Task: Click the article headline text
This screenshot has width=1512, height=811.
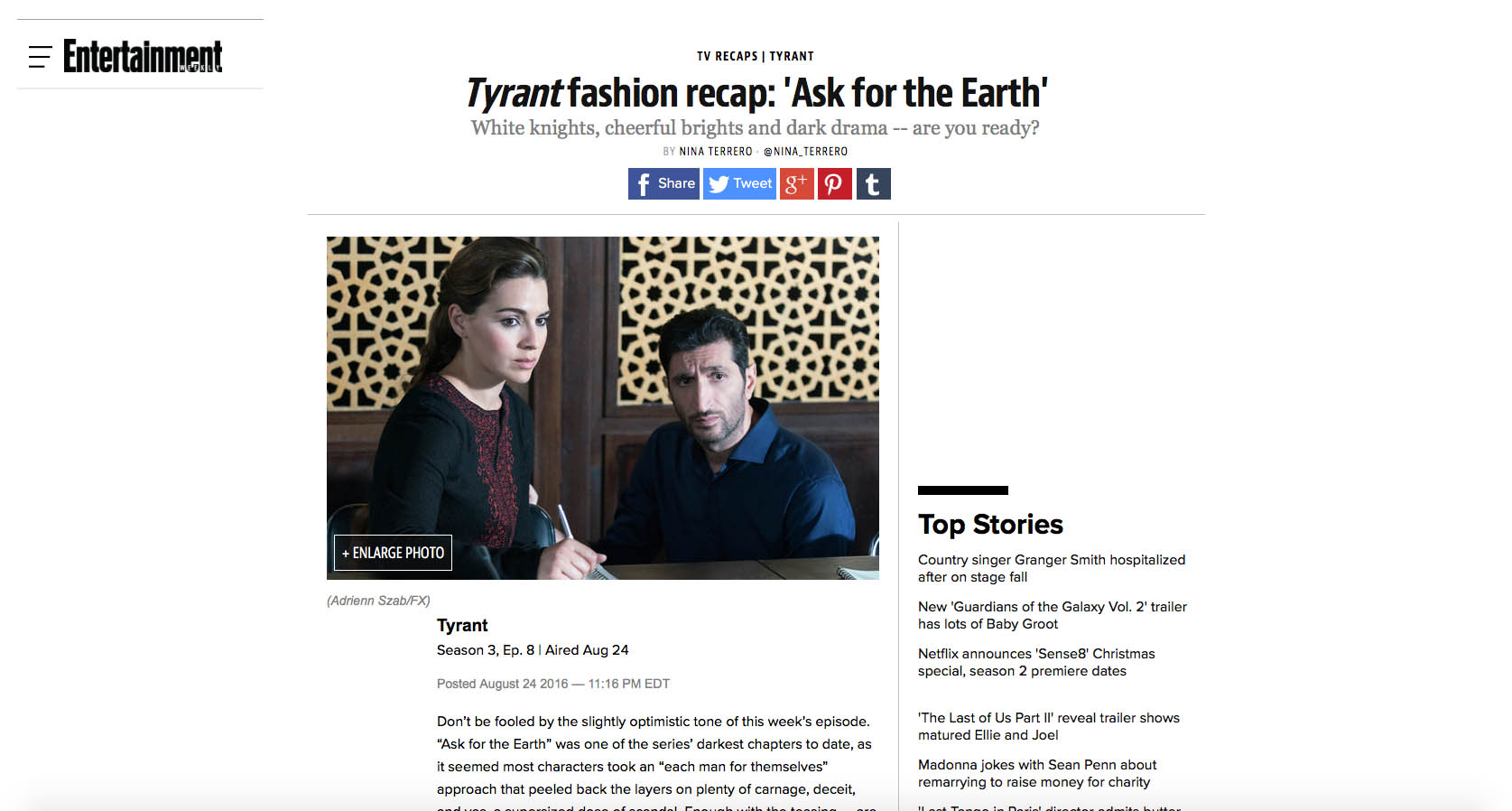Action: point(756,92)
